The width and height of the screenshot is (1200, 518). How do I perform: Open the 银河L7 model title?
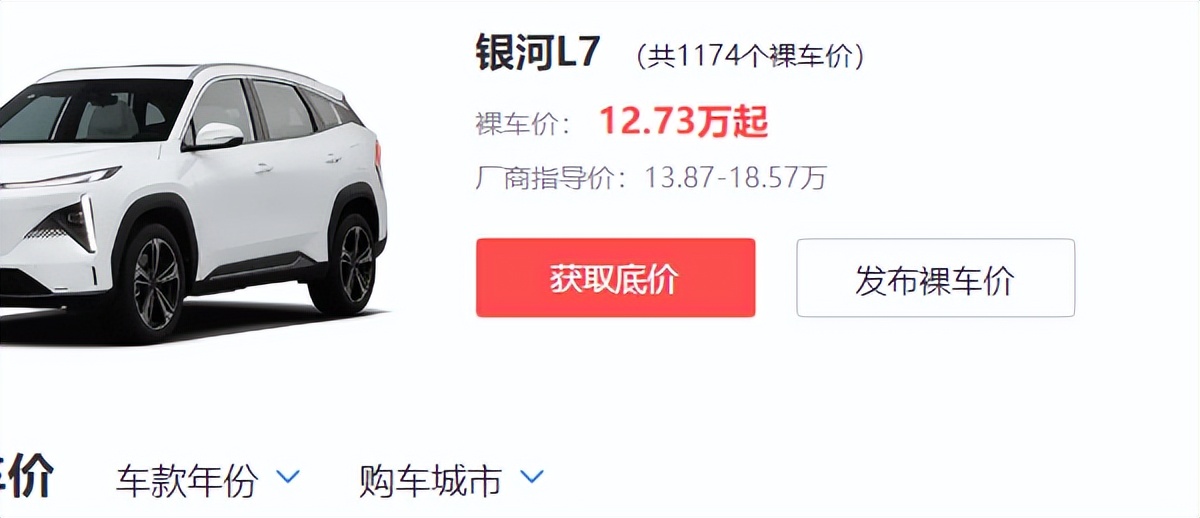[x=538, y=53]
